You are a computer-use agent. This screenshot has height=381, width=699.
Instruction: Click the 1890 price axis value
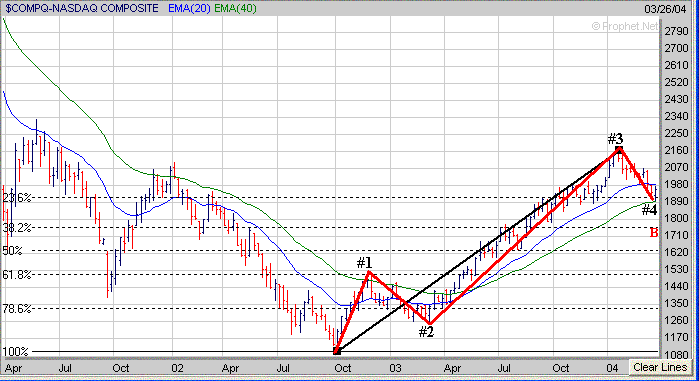676,201
